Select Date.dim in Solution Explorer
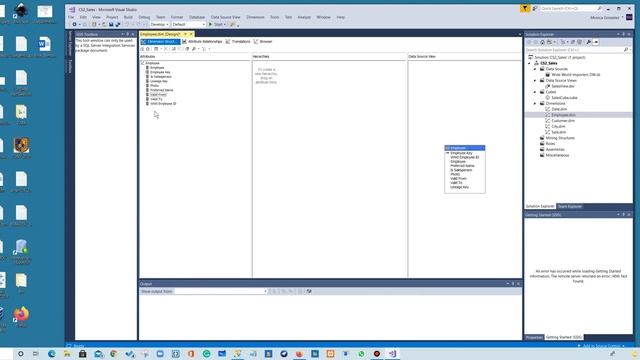Screen dimensions: 640x360 [x=556, y=109]
